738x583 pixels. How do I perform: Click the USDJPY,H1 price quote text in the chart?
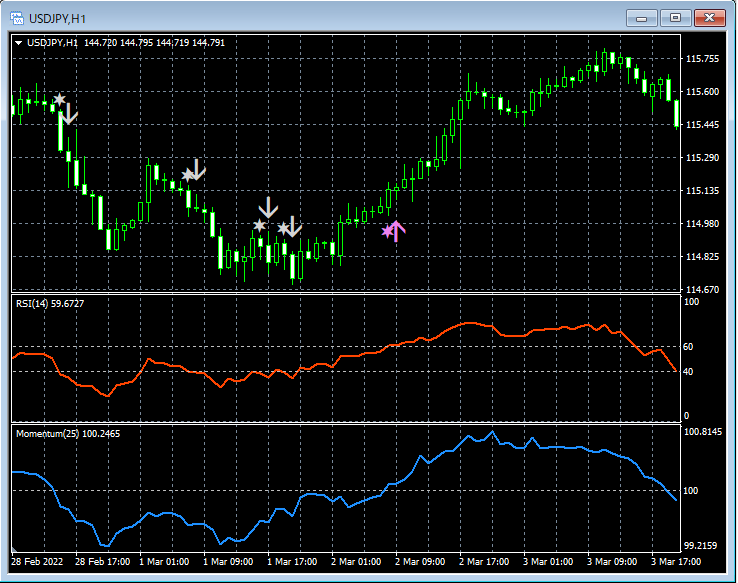point(125,43)
